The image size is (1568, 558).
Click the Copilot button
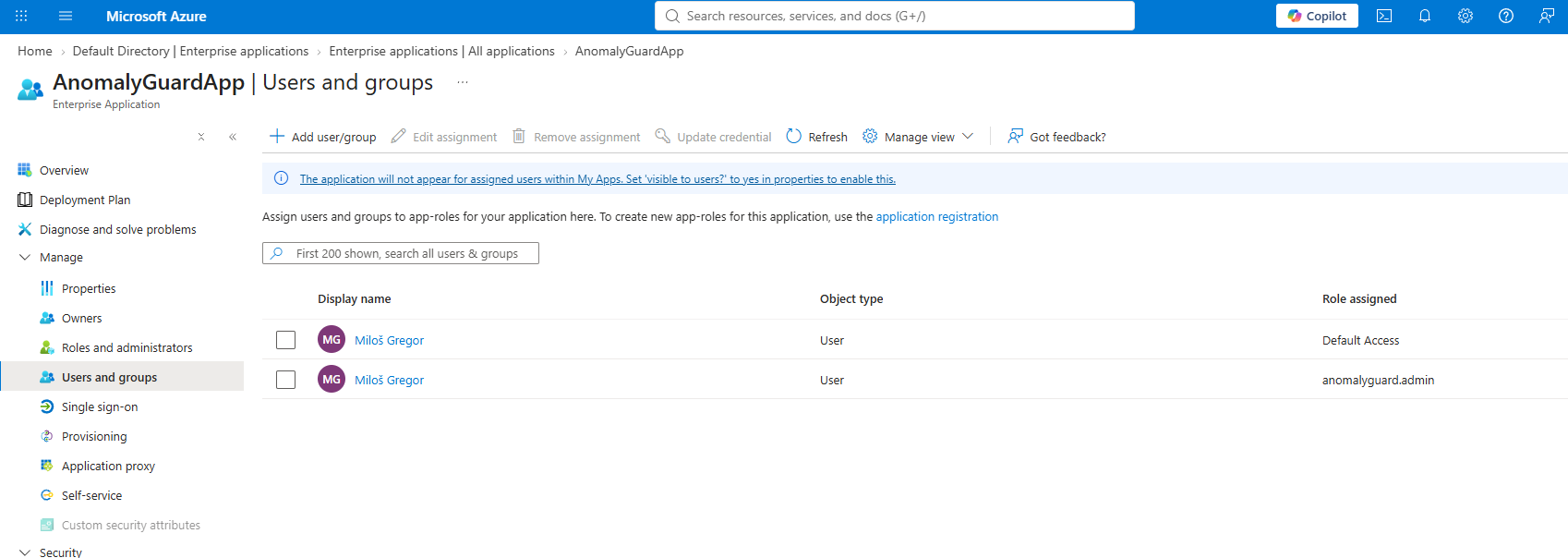[x=1317, y=16]
